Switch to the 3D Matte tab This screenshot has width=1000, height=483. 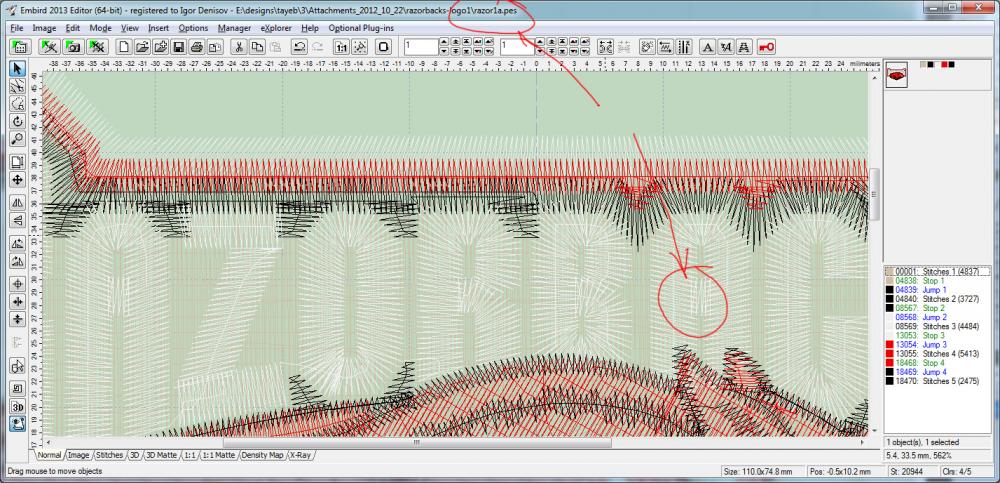[161, 456]
